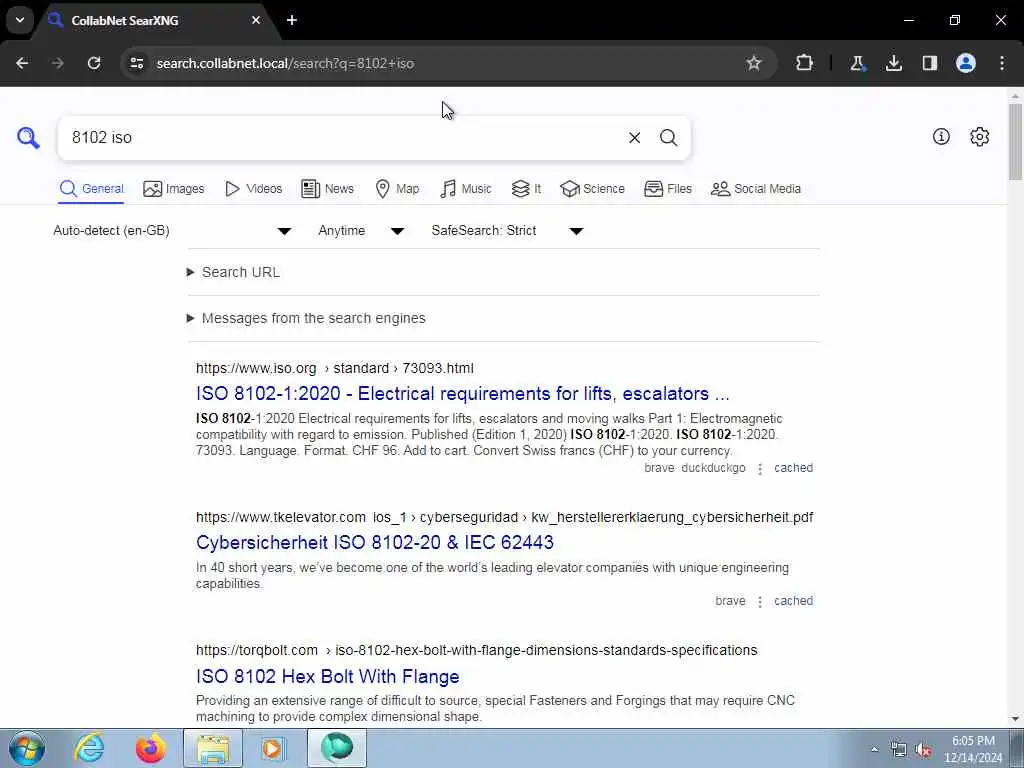Click the https://www.iso.org result URL
Image resolution: width=1024 pixels, height=768 pixels.
point(335,368)
